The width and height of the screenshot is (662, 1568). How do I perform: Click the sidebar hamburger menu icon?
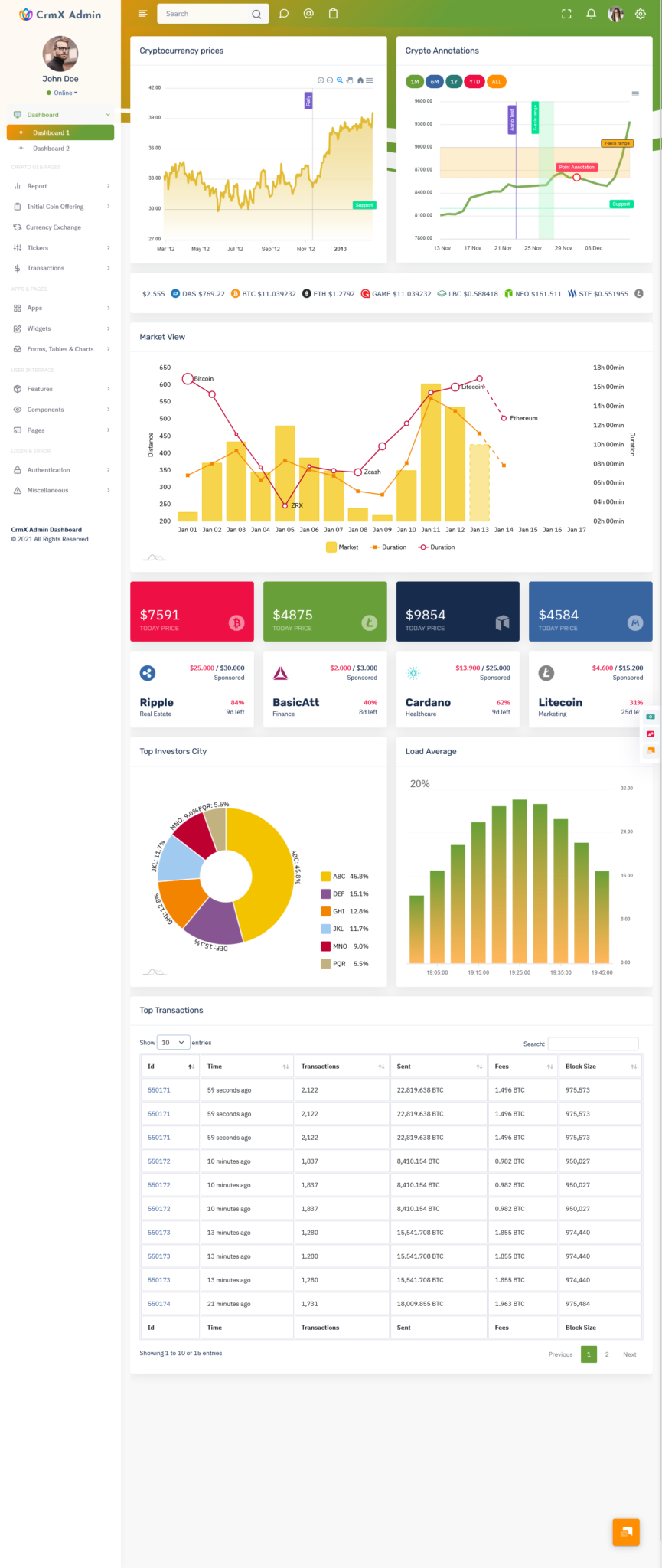142,14
